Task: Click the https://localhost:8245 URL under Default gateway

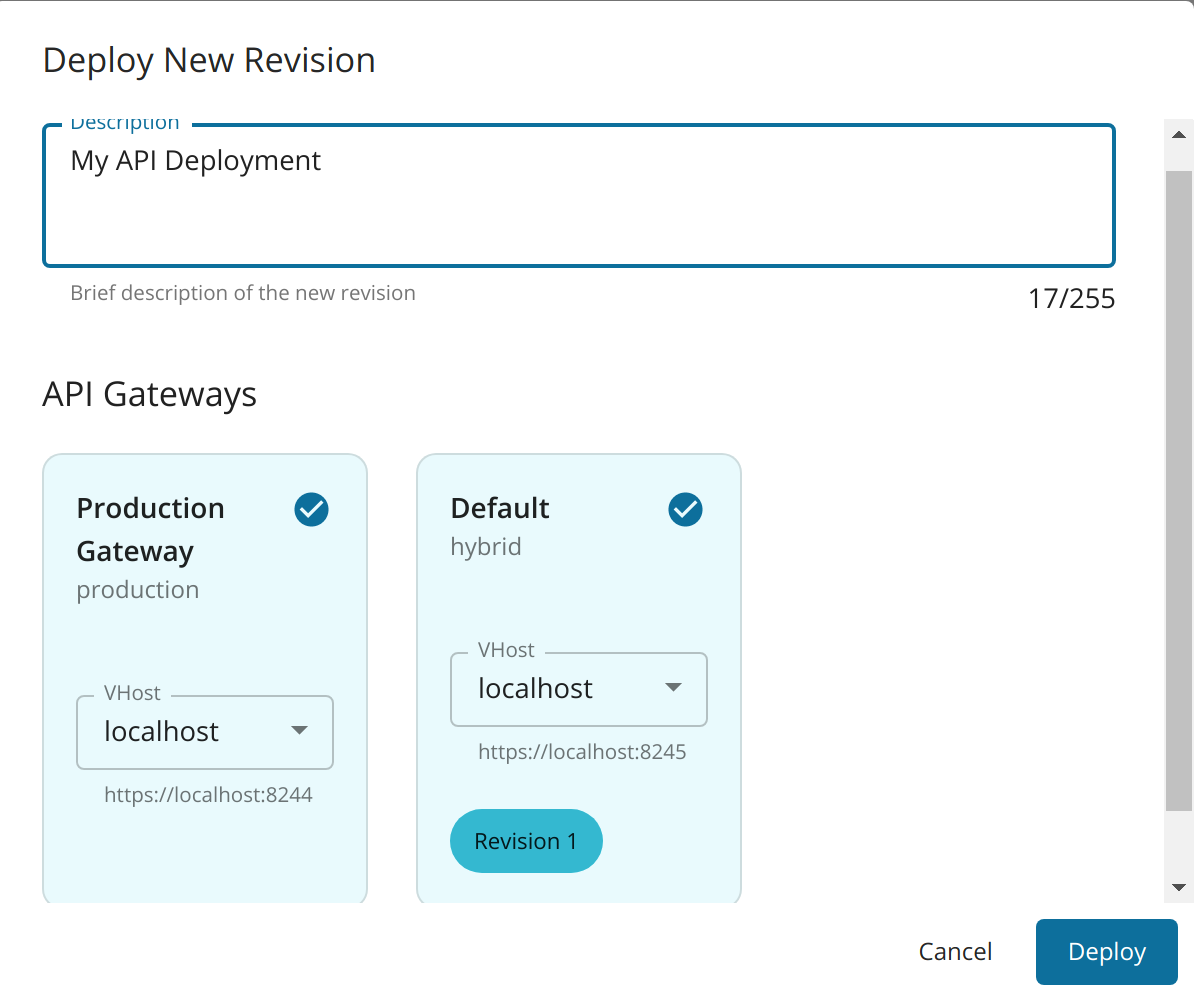Action: (x=582, y=751)
